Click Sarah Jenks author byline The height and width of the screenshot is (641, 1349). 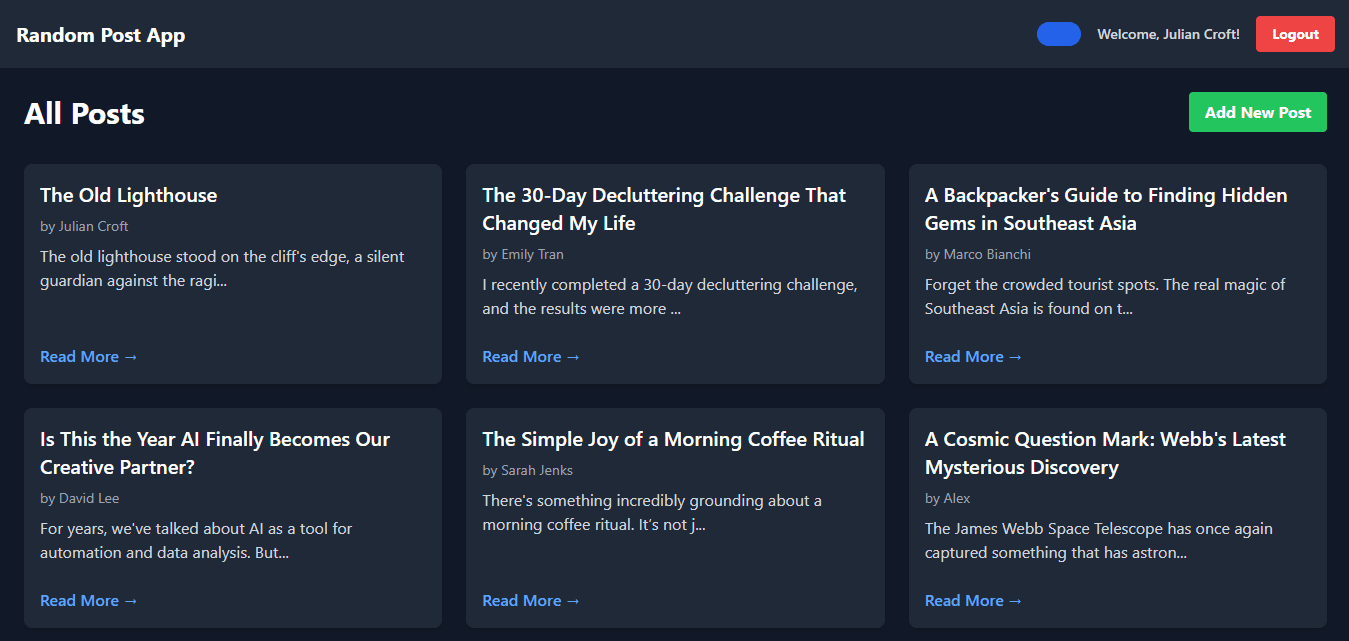pos(527,470)
